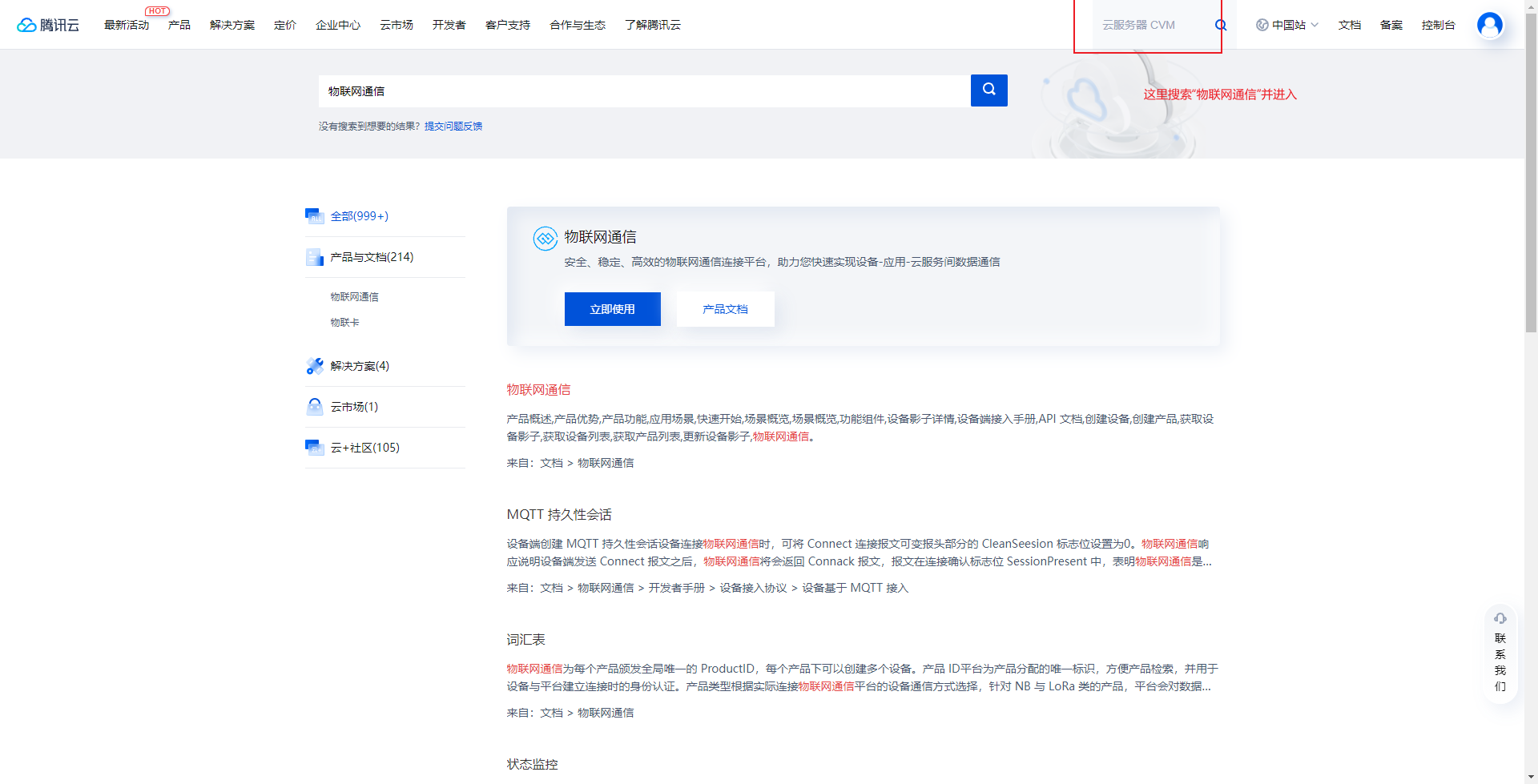Viewport: 1538px width, 784px height.
Task: Click the 云市场 icon in the left filter list
Action: 314,406
